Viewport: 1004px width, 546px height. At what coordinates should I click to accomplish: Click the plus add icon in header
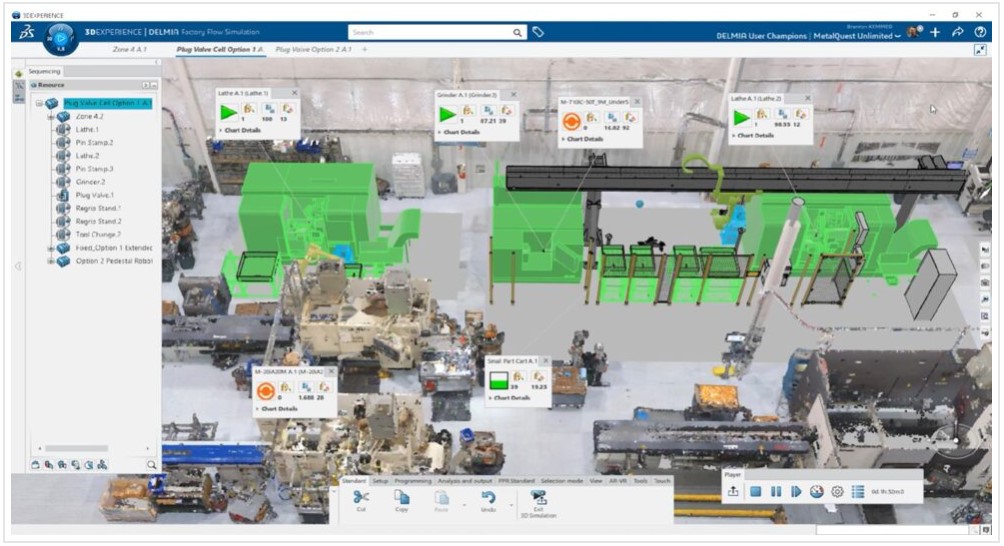point(935,32)
